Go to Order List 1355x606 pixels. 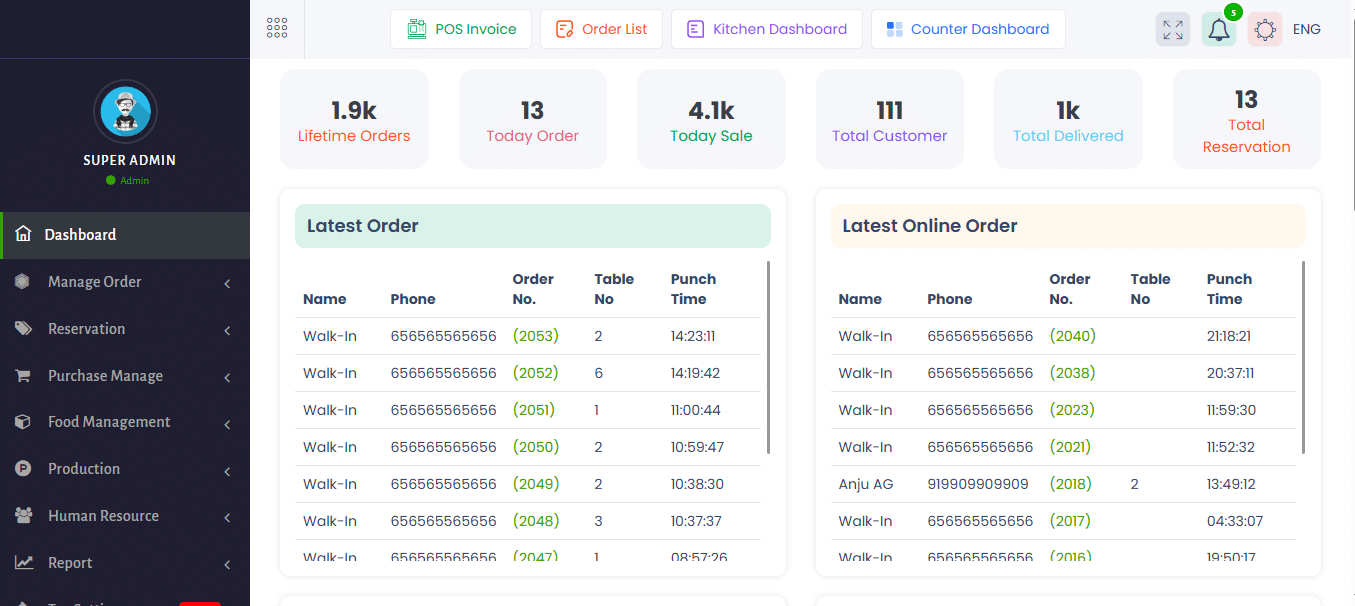point(601,29)
